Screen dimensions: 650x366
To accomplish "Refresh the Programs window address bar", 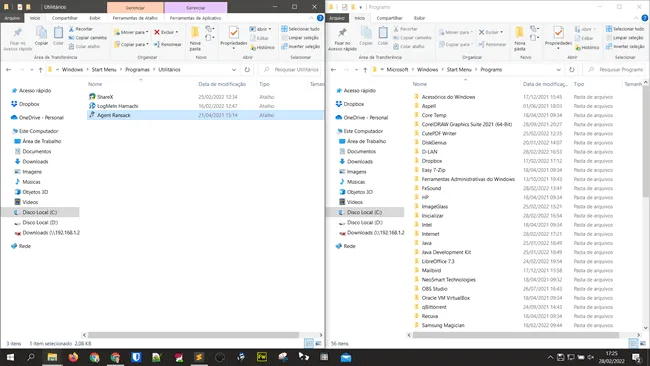I will pos(572,70).
